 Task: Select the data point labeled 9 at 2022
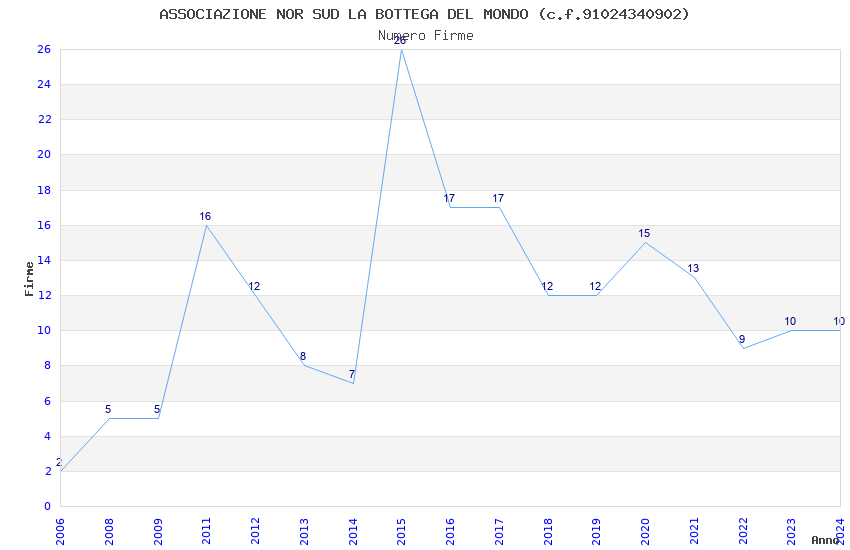(743, 348)
